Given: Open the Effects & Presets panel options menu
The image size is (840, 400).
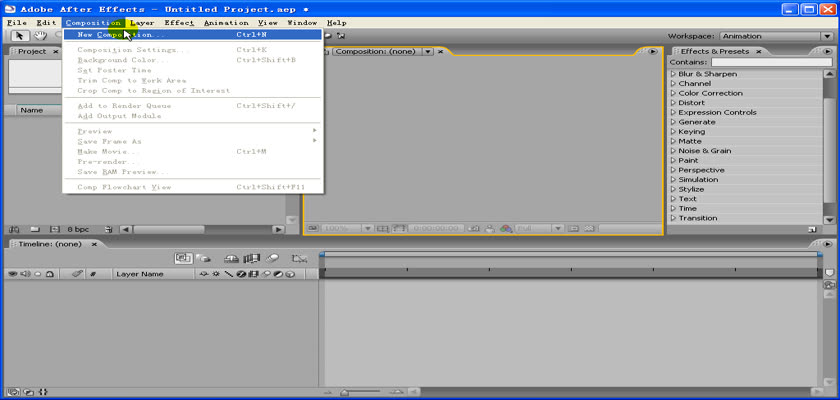Looking at the screenshot, I should click(x=828, y=51).
